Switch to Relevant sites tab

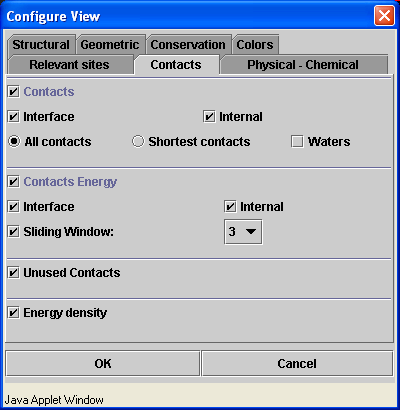pos(69,65)
